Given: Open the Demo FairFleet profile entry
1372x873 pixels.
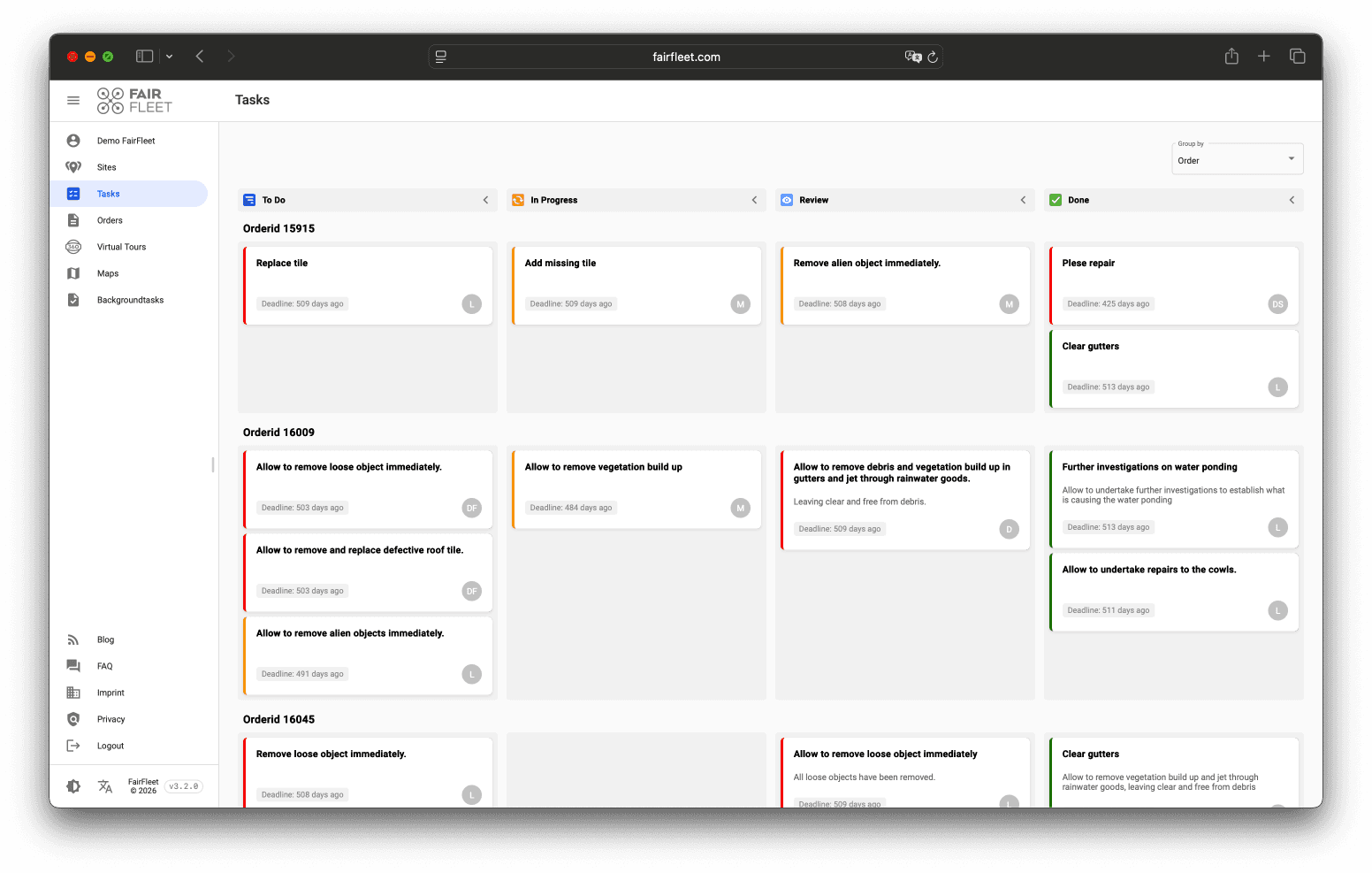Looking at the screenshot, I should [x=126, y=140].
